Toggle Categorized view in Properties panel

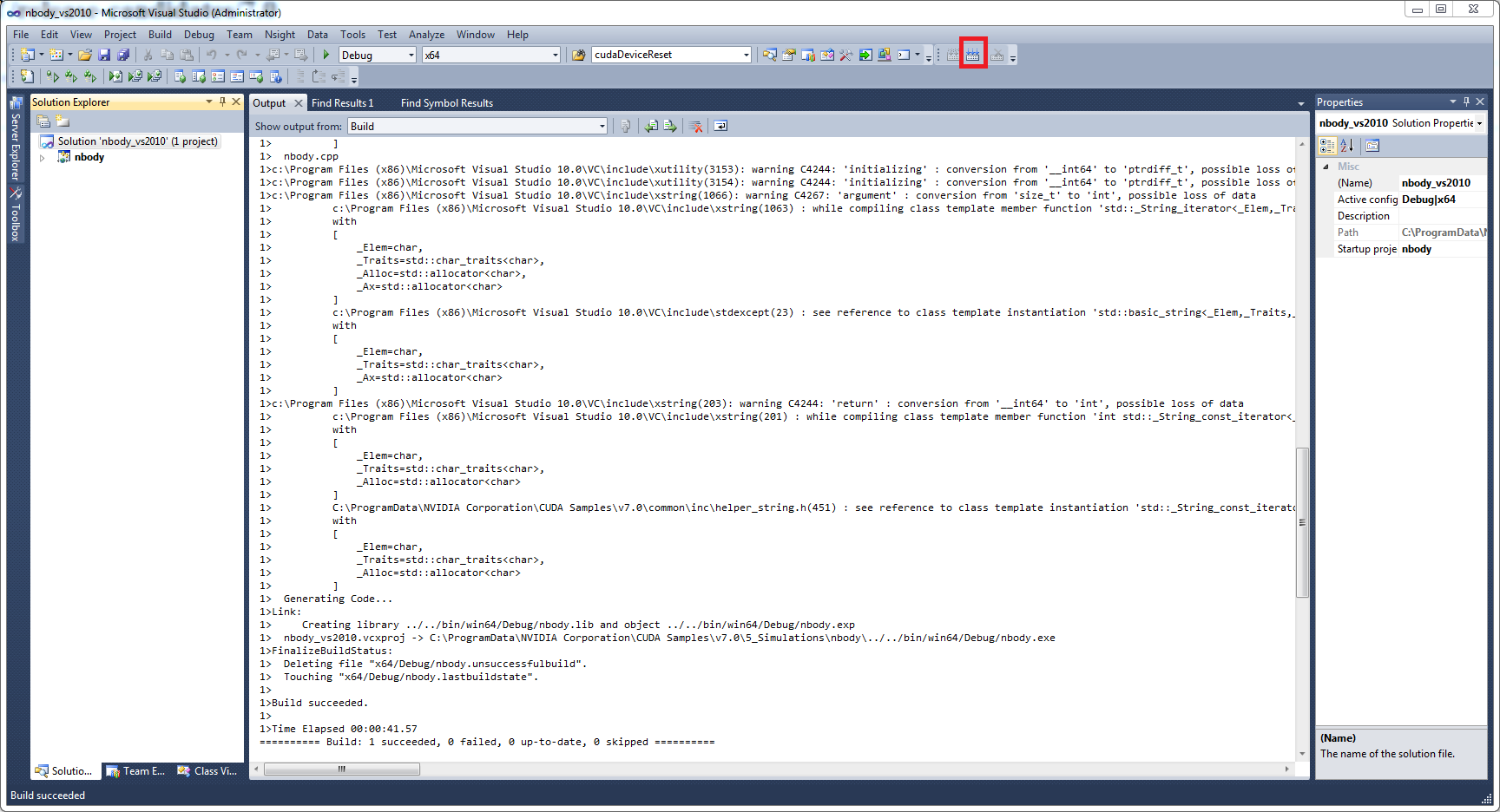pyautogui.click(x=1327, y=146)
